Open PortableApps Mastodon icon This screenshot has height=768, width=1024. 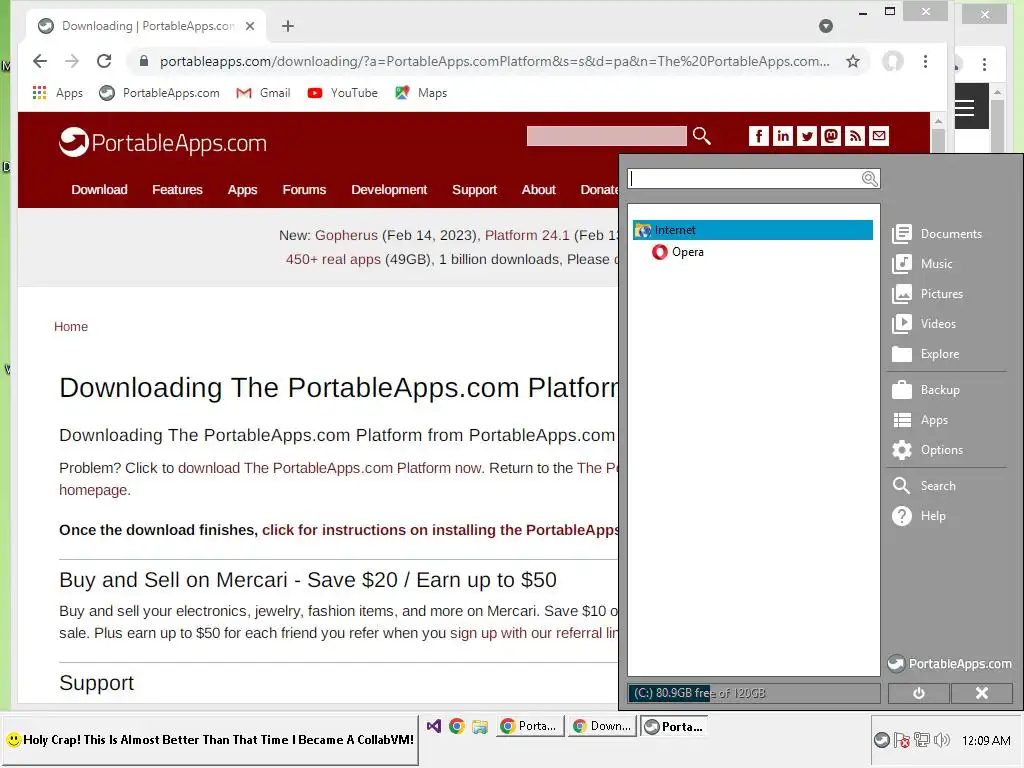[x=831, y=136]
